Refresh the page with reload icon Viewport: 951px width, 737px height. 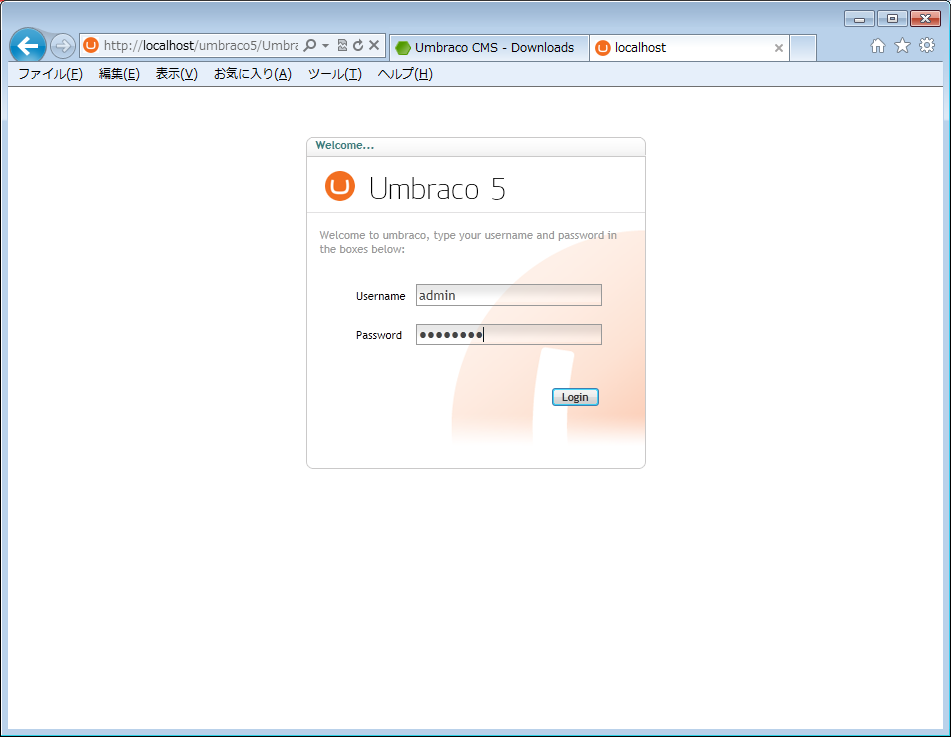(x=358, y=46)
